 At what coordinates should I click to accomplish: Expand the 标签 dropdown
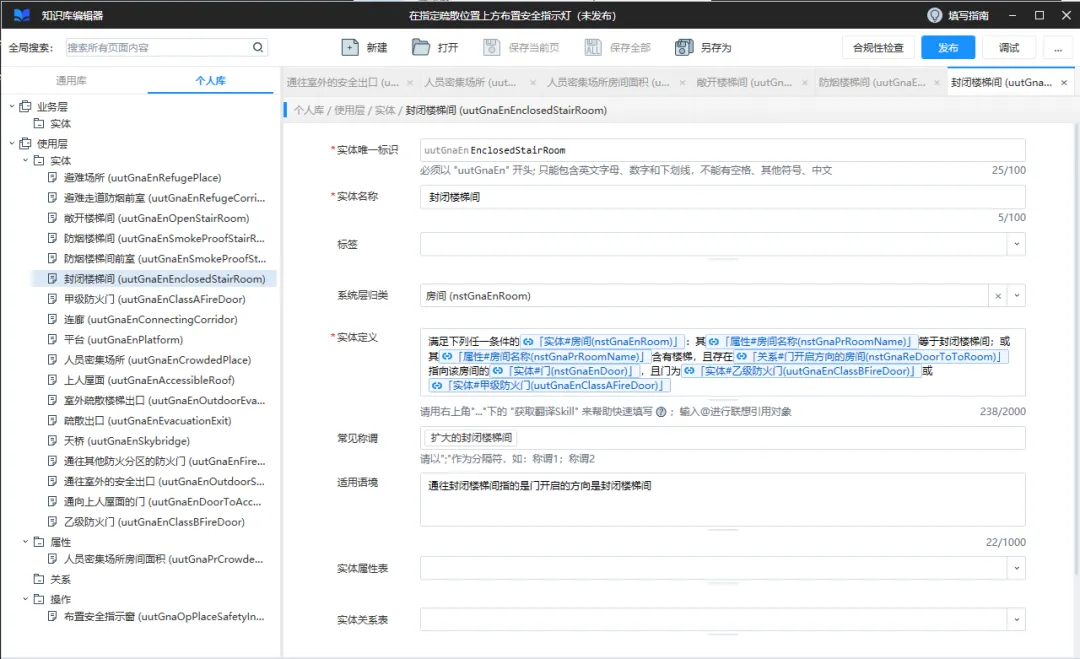coord(1017,244)
